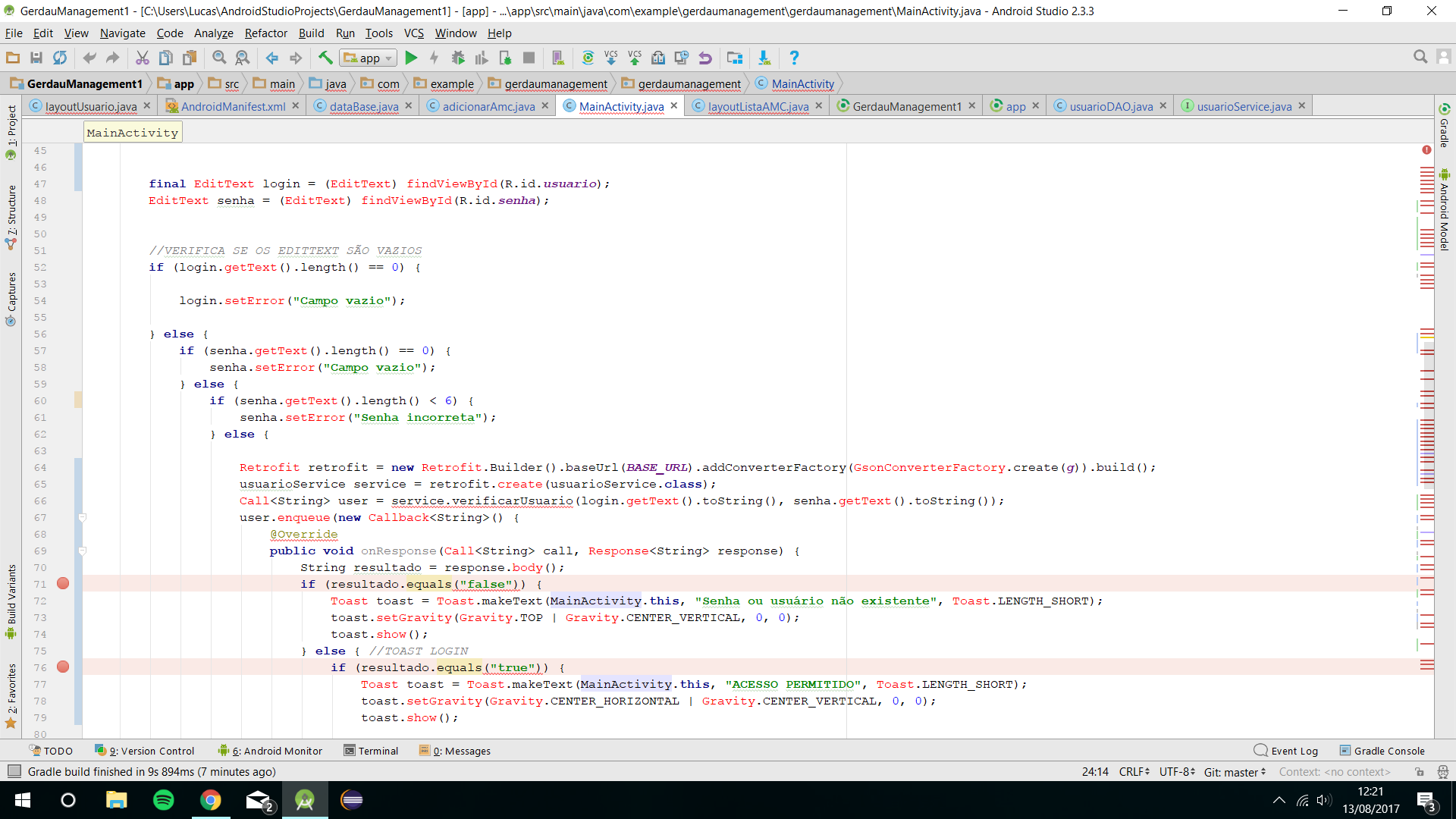The height and width of the screenshot is (819, 1456).
Task: Open the Build menu
Action: pos(311,33)
